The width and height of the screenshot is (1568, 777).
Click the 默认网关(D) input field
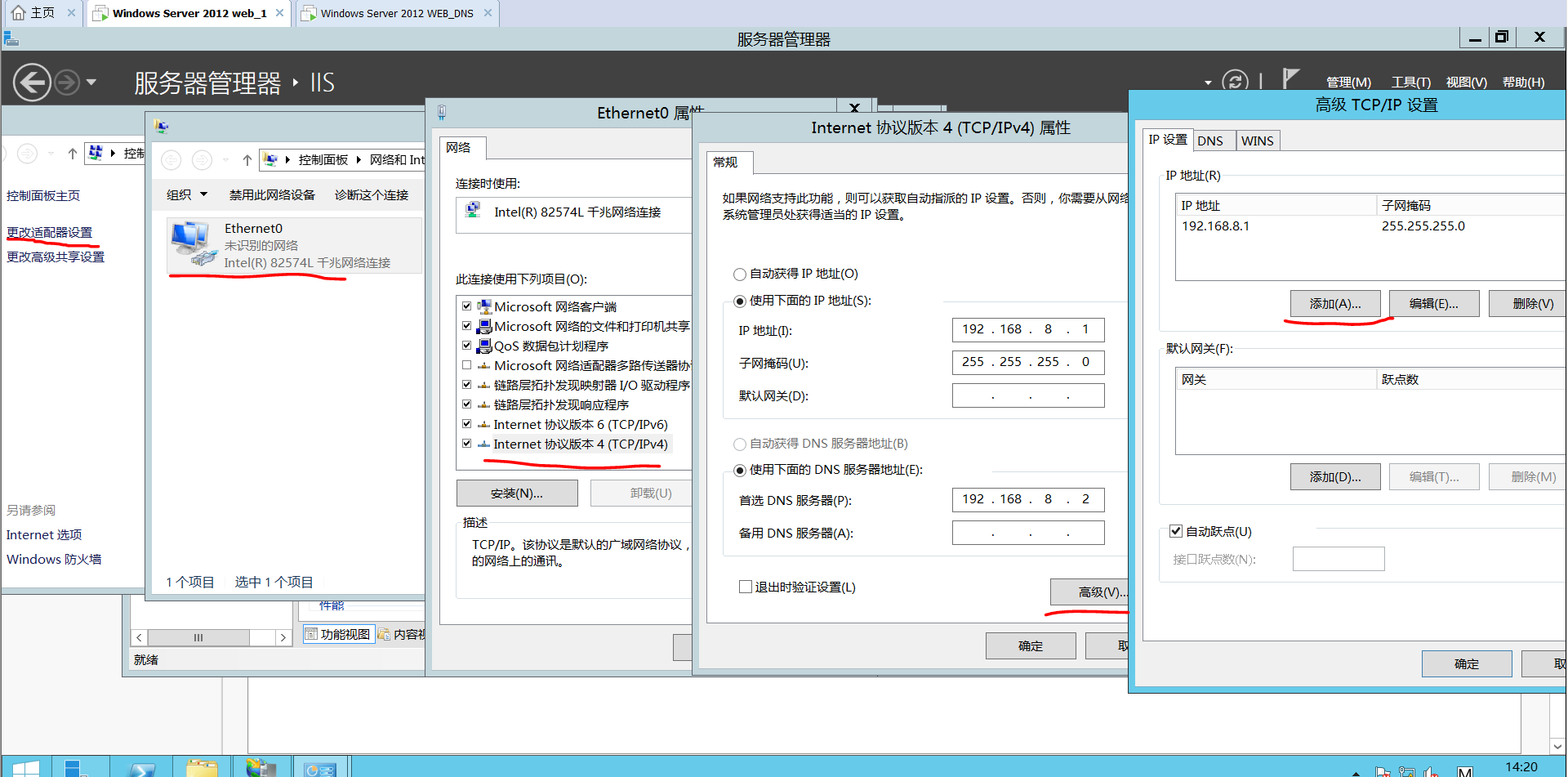pos(1028,395)
